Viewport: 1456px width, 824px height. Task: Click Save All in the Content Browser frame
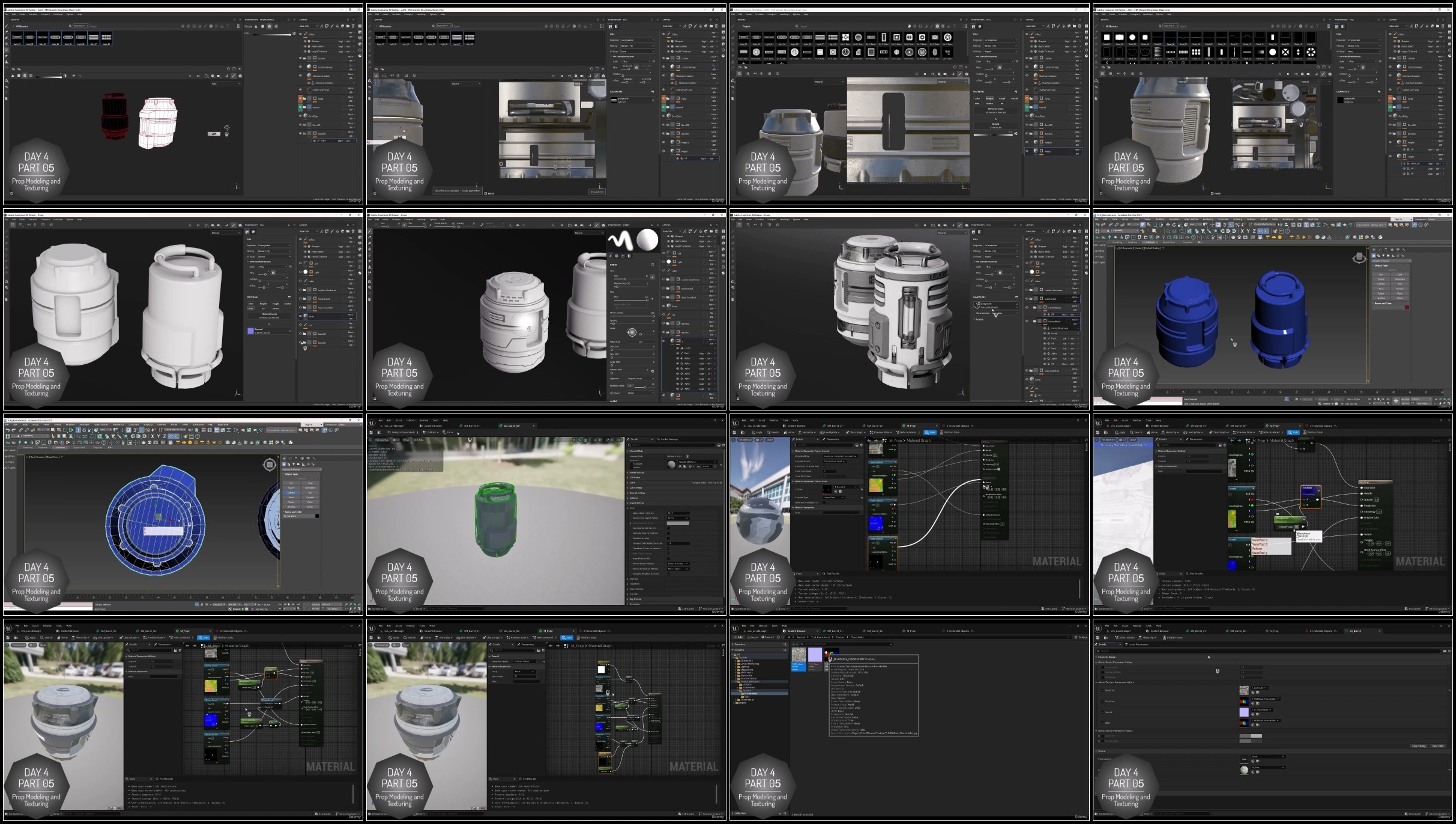[x=768, y=637]
